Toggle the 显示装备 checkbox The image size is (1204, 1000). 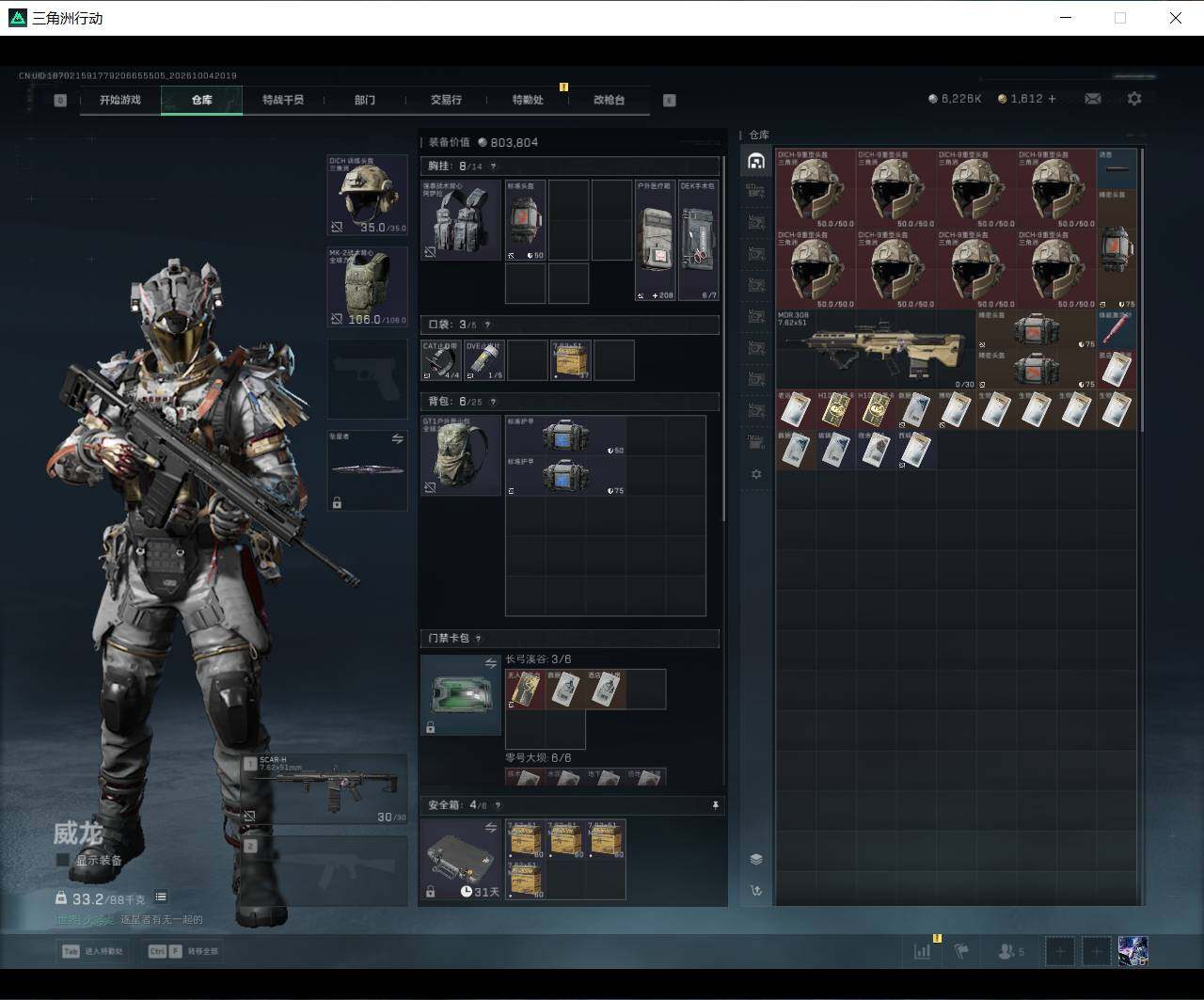pos(63,860)
